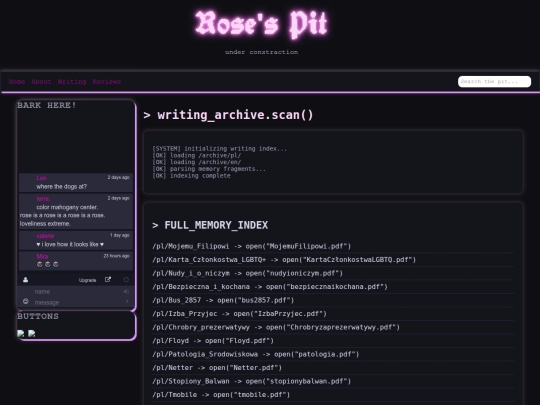Click the first broken button image
This screenshot has height=405, width=540.
(x=21, y=333)
